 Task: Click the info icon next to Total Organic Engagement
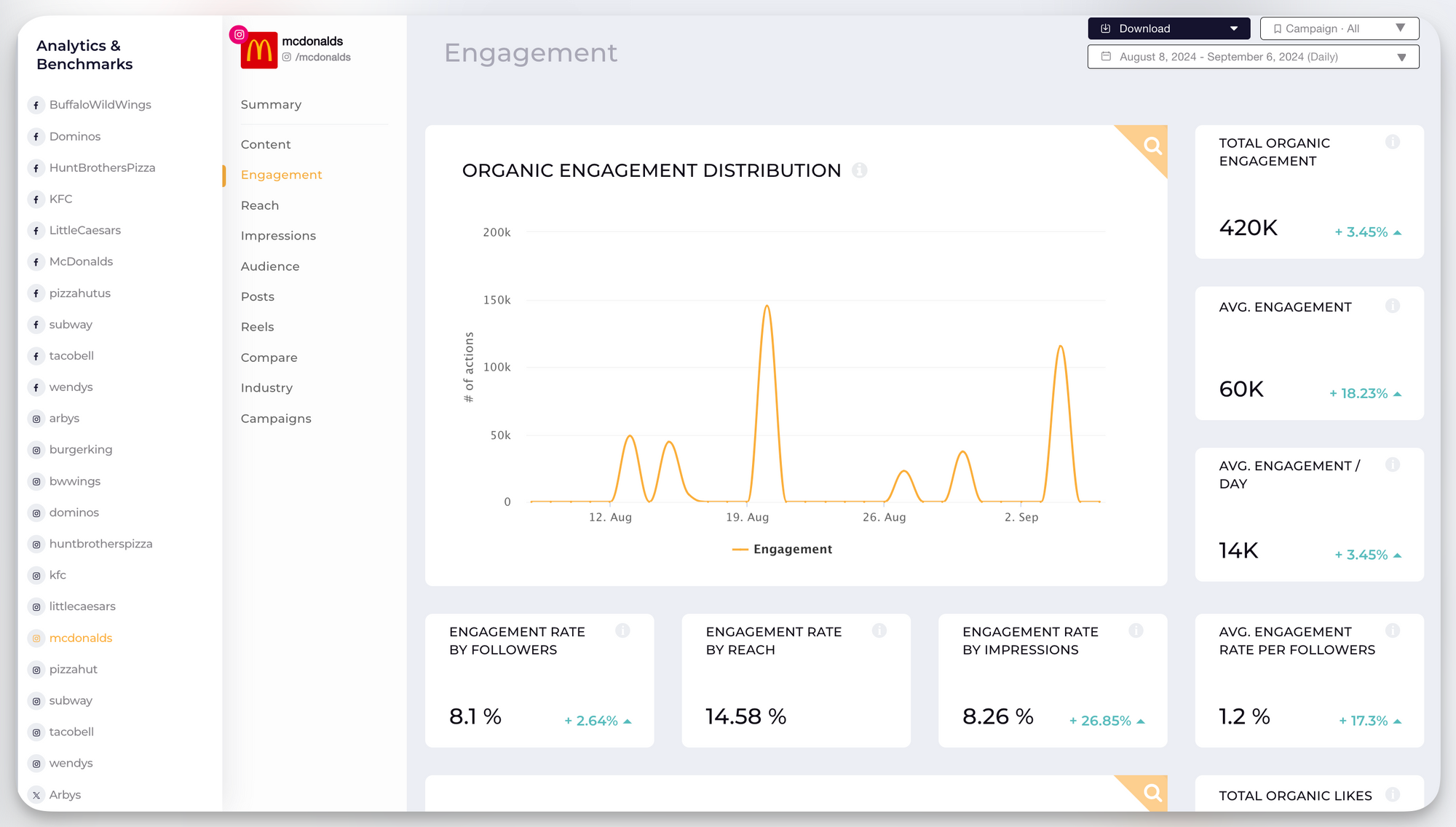click(x=1391, y=142)
